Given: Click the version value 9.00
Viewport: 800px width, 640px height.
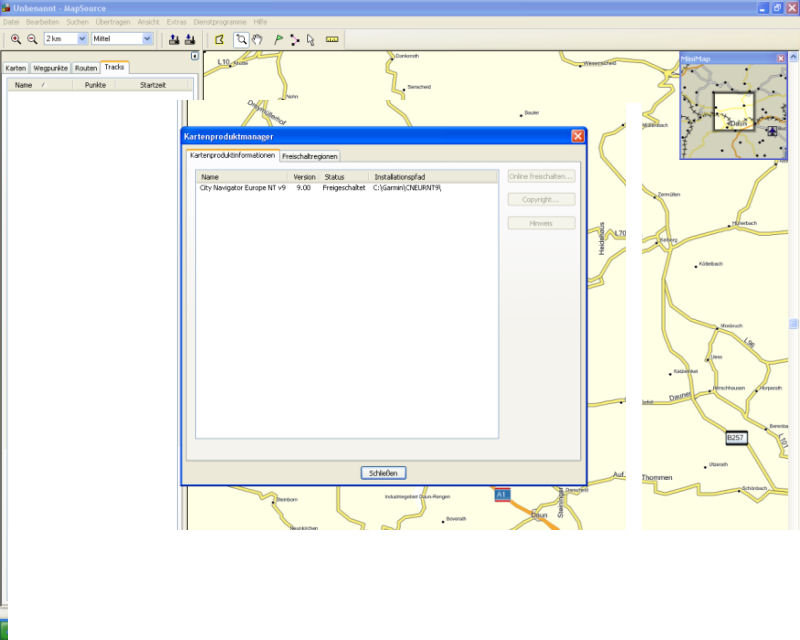Looking at the screenshot, I should point(304,188).
